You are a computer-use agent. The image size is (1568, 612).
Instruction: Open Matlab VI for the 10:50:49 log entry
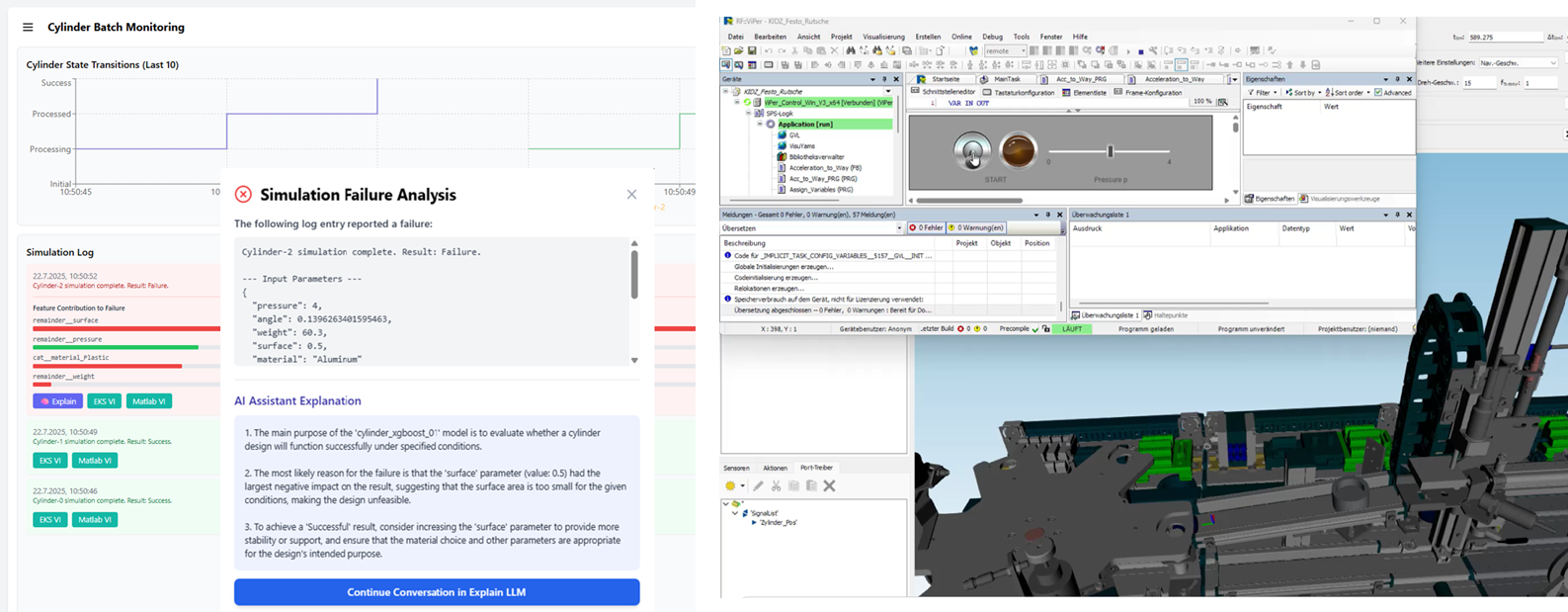[95, 461]
